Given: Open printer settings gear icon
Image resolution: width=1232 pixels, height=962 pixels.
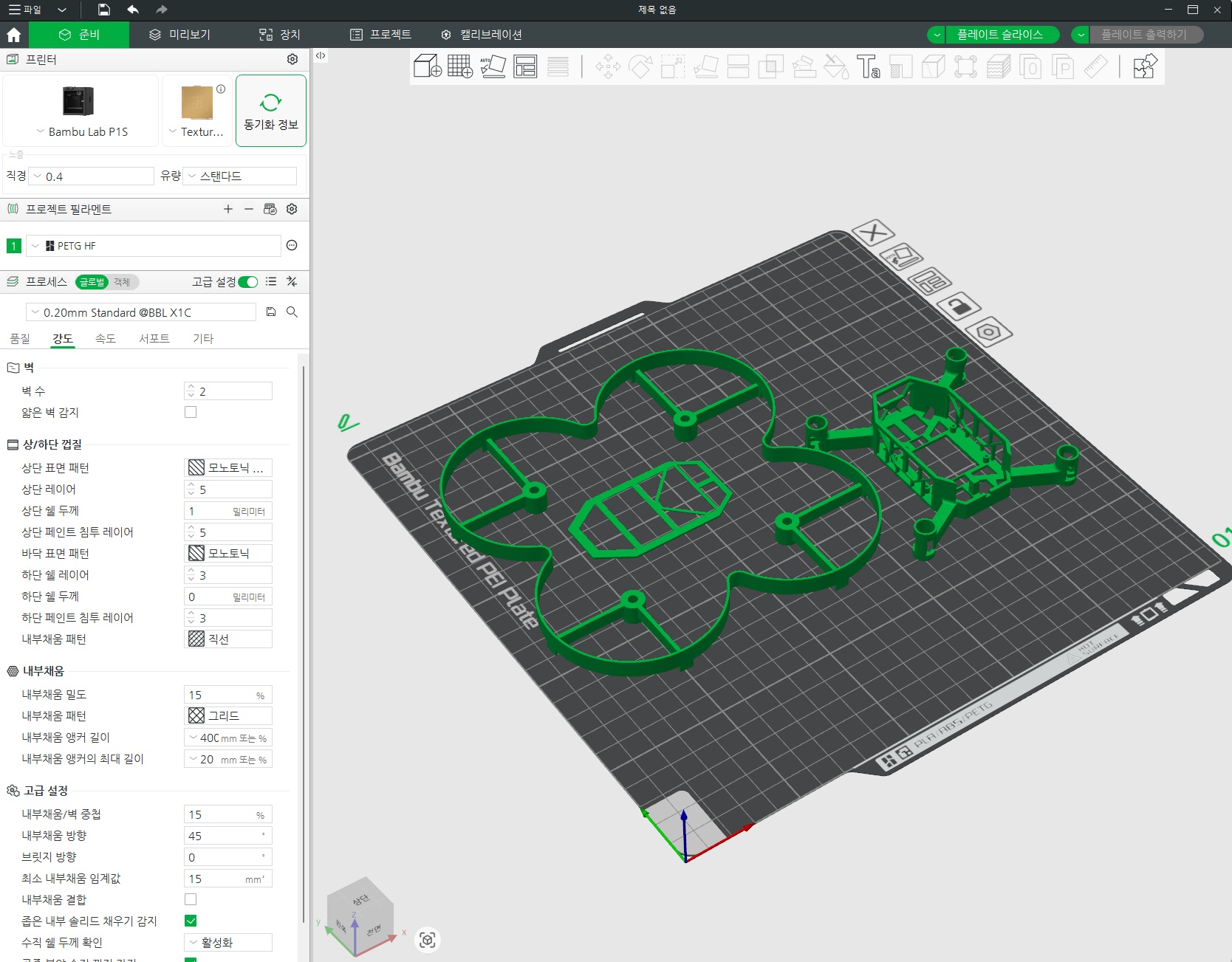Looking at the screenshot, I should [292, 59].
